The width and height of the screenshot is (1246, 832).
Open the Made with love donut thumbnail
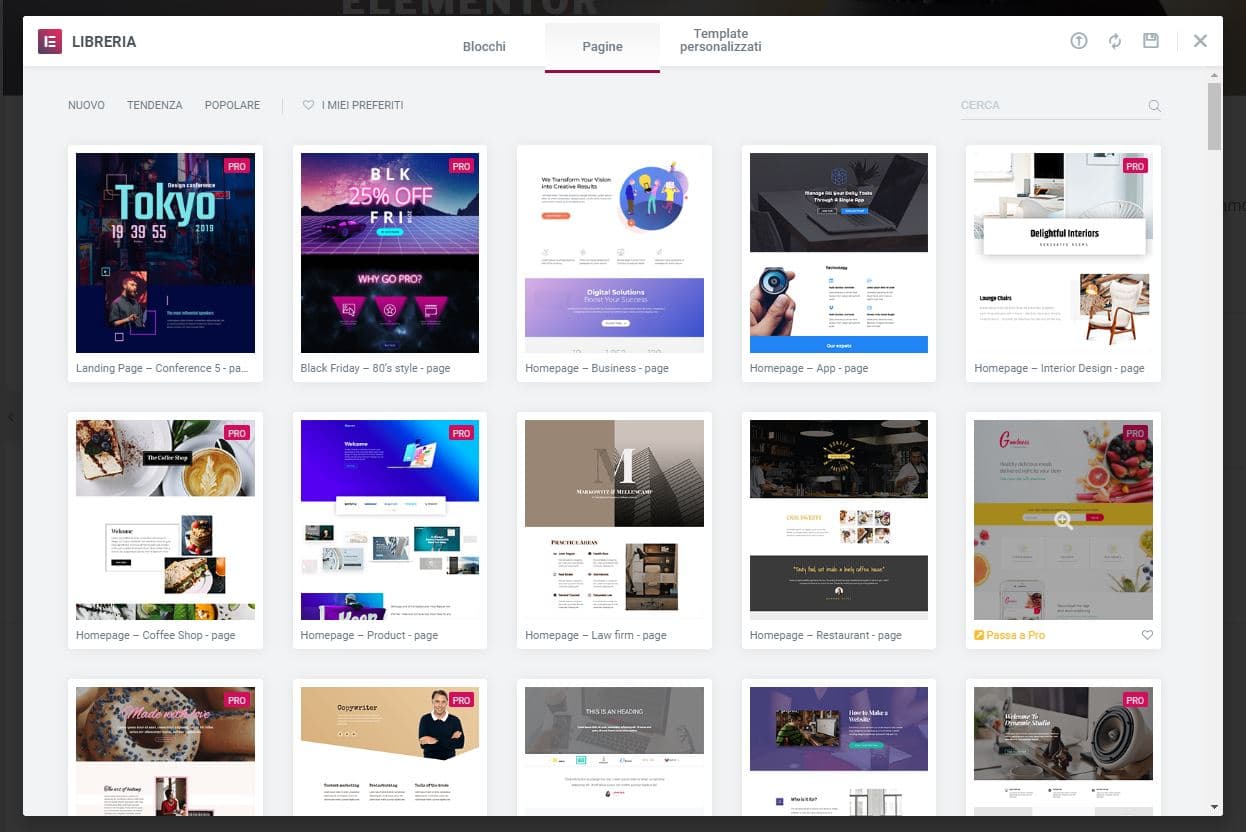(x=165, y=751)
